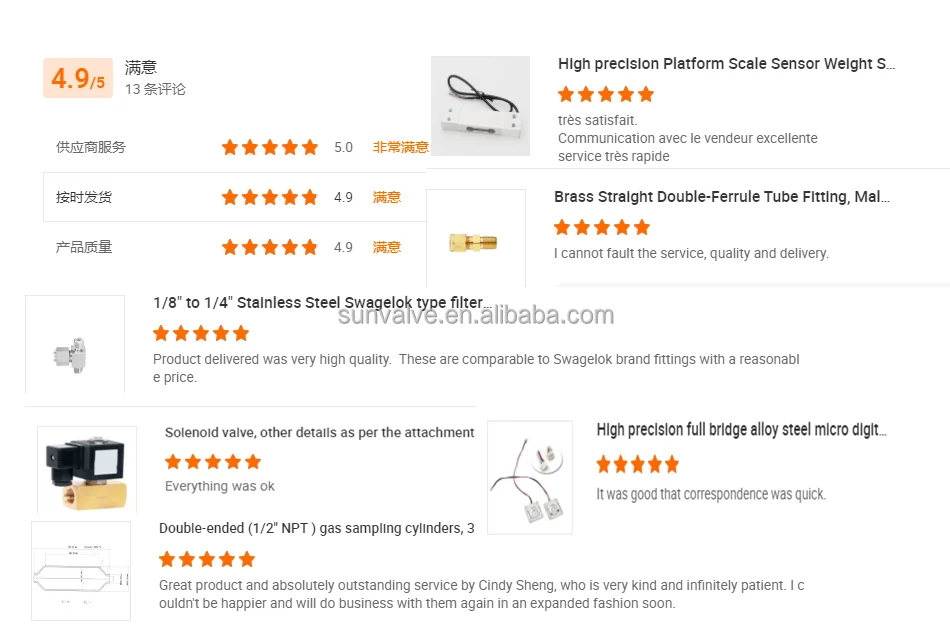Click stars under Brass Tube Fitting review
Image resolution: width=950 pixels, height=627 pixels.
602,227
